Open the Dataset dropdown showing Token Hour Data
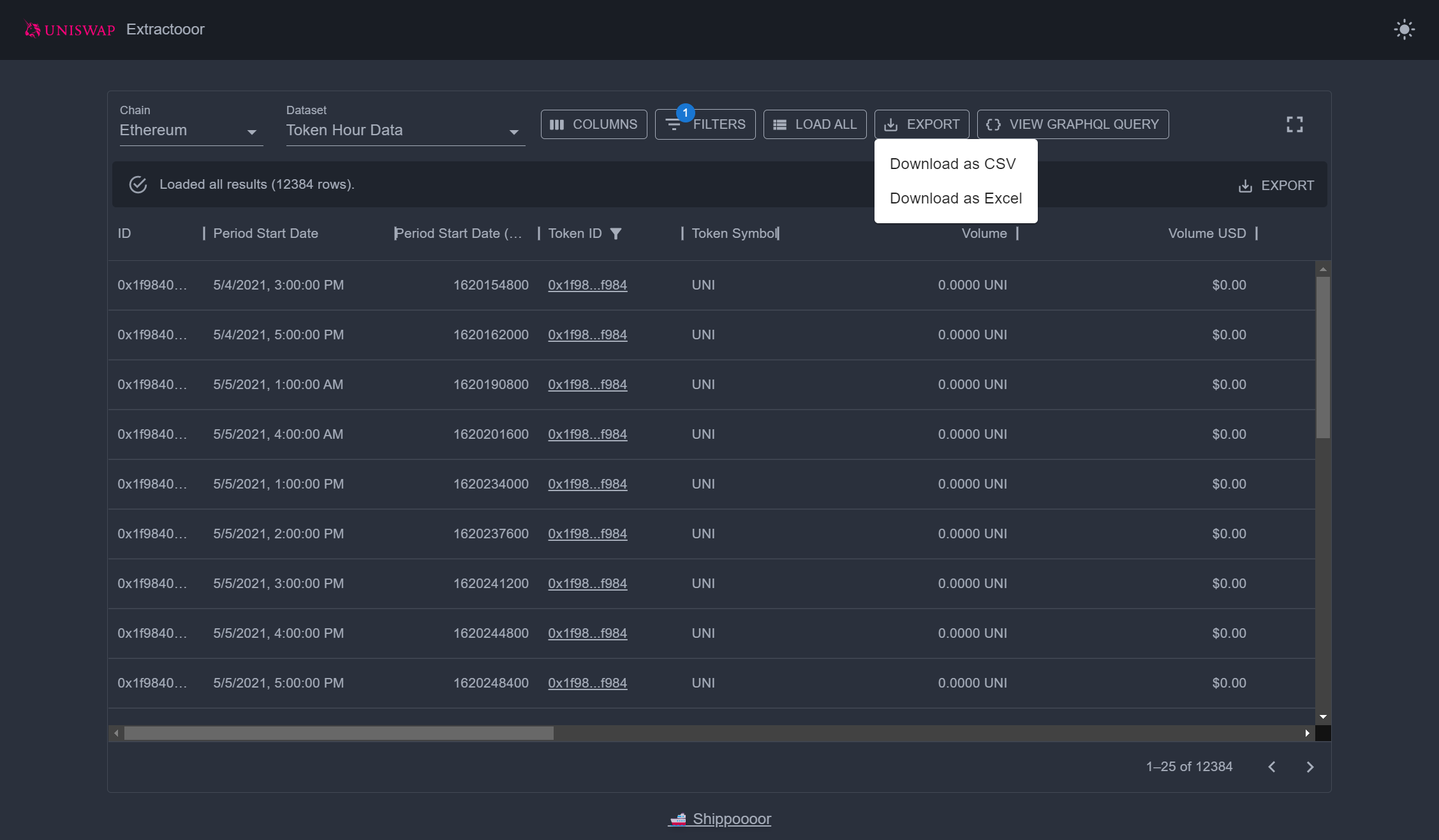 coord(406,130)
